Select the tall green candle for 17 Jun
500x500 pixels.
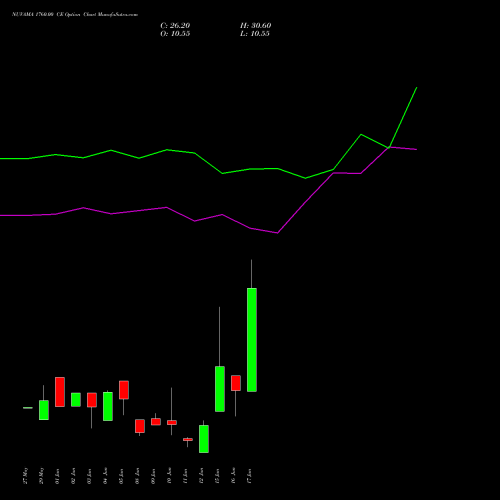coord(252,340)
